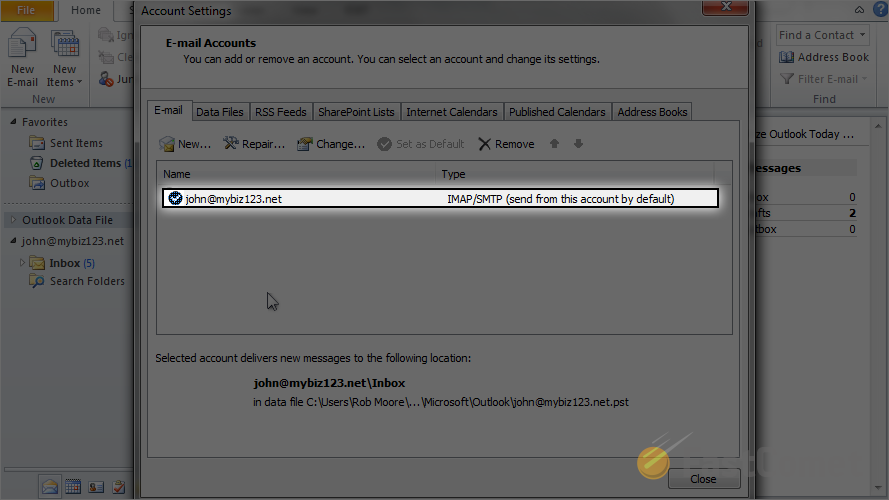The image size is (889, 500).
Task: Click the Outlook Help question icon
Action: coord(880,10)
